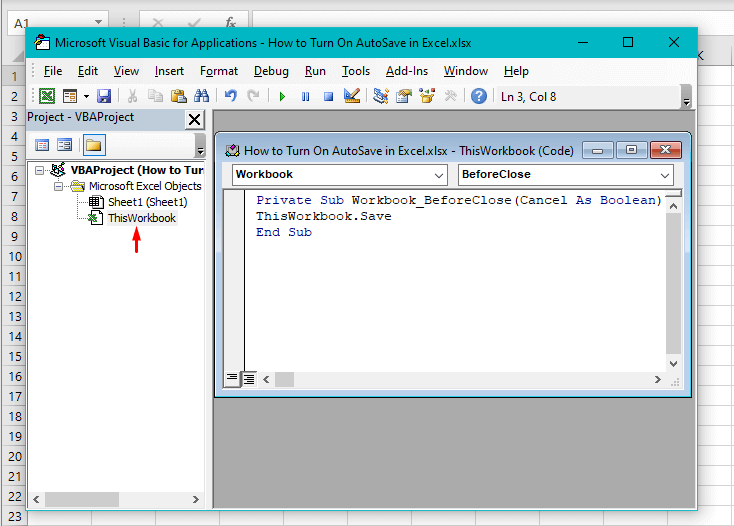The height and width of the screenshot is (526, 734).
Task: Click the code window vertical scrollbar thumb
Action: click(x=673, y=284)
